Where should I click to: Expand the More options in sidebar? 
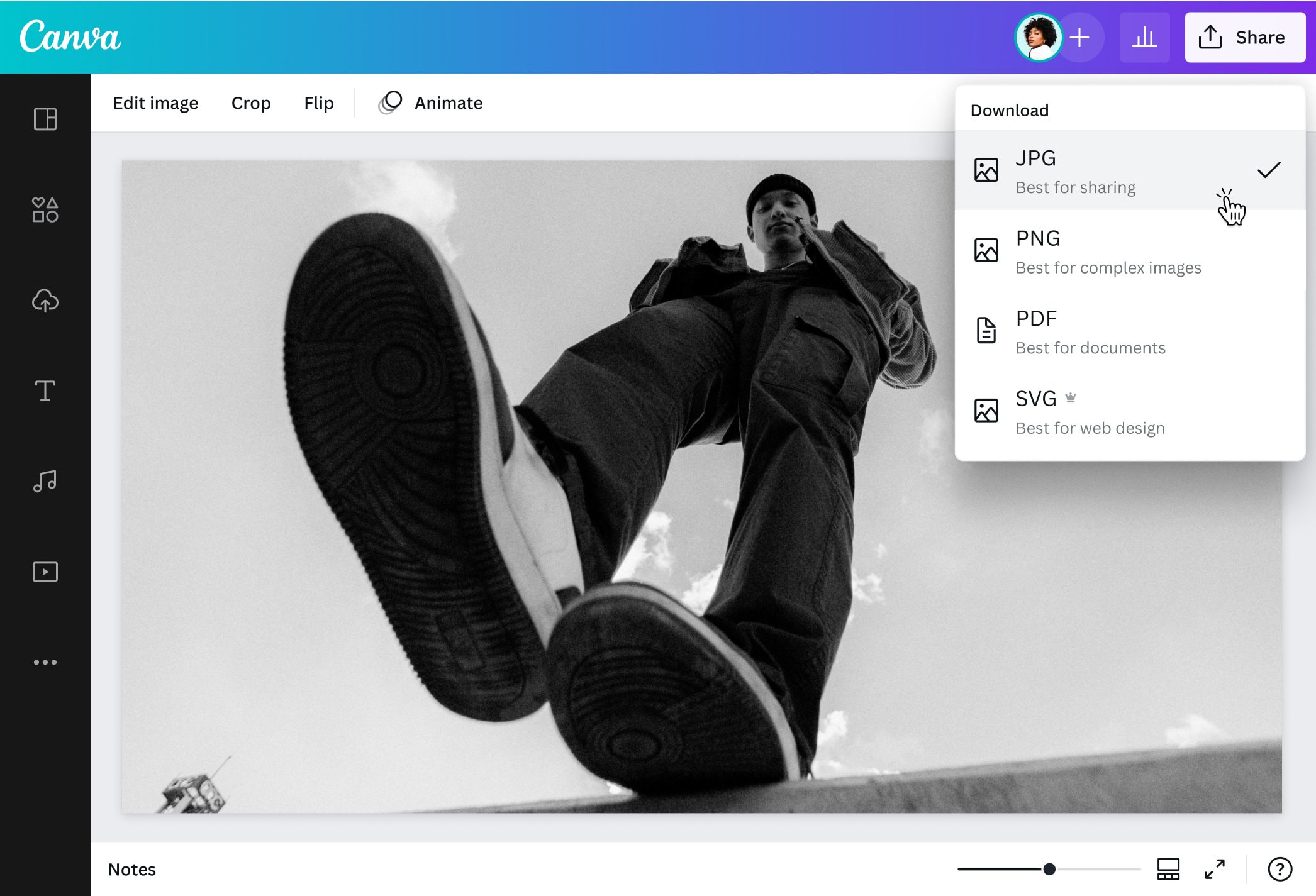(44, 661)
